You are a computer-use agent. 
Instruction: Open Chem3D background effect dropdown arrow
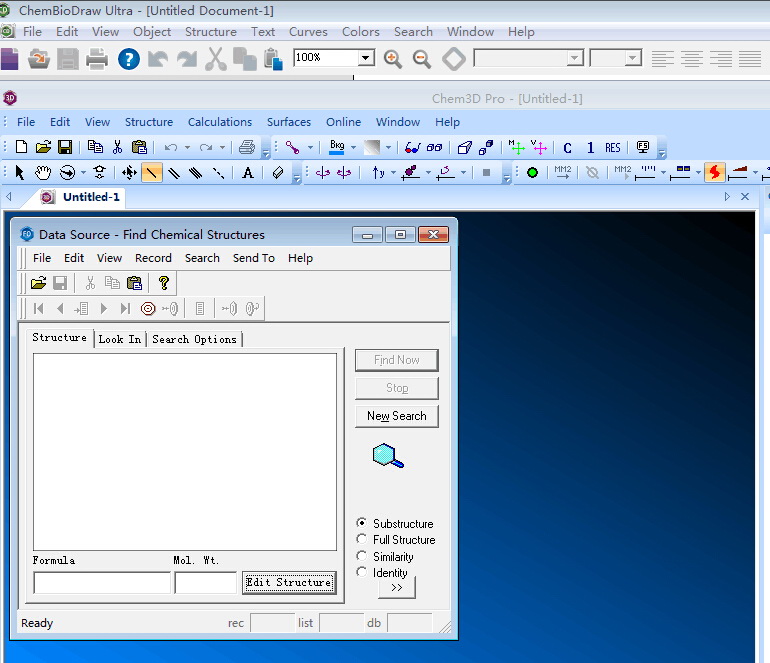[x=388, y=147]
